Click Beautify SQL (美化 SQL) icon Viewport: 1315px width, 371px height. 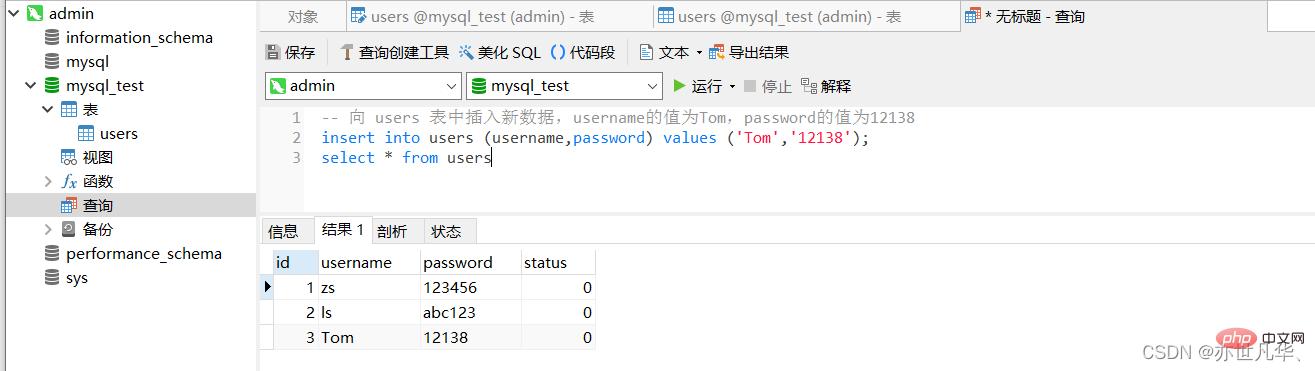click(467, 53)
